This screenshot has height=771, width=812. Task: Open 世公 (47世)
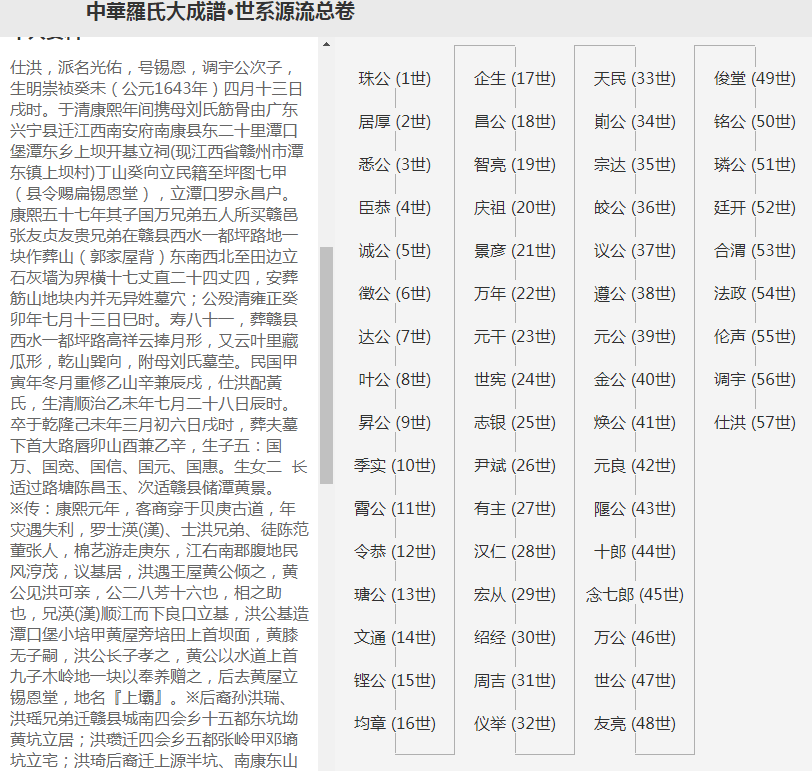(x=635, y=680)
